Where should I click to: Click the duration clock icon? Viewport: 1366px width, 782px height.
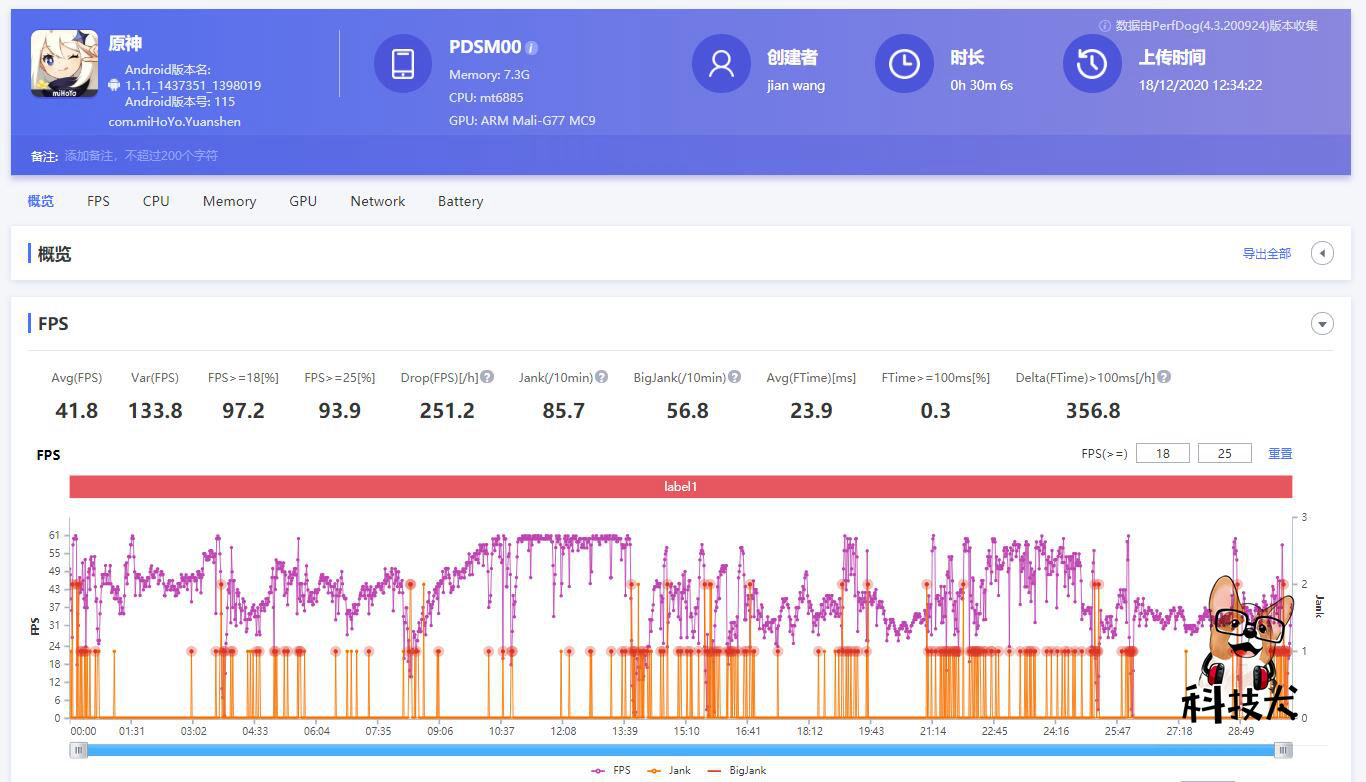tap(904, 64)
